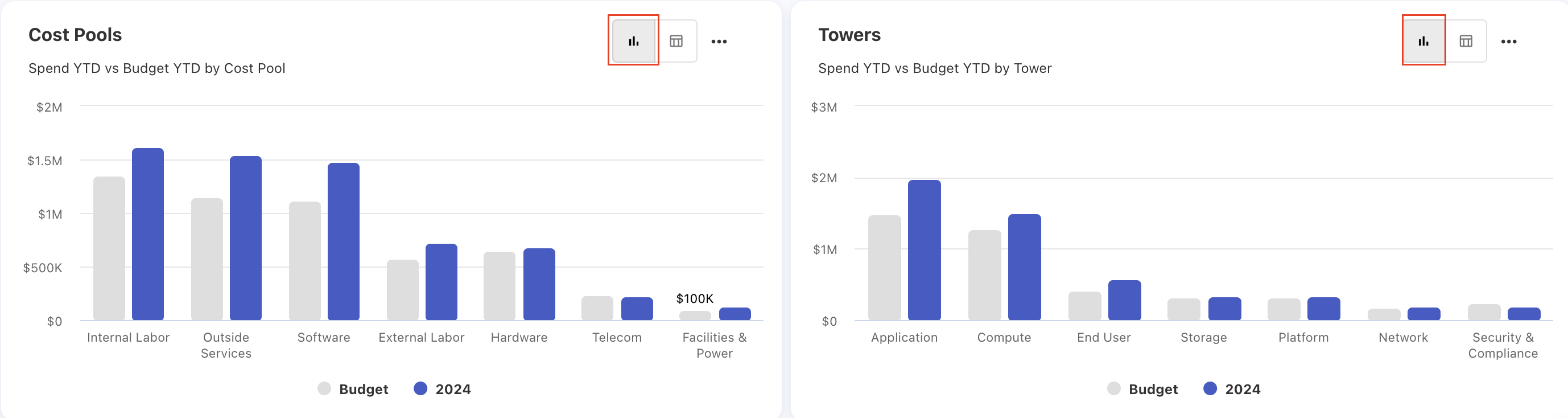The width and height of the screenshot is (1568, 418).
Task: Select the Compute tower budget bar
Action: coord(984,275)
